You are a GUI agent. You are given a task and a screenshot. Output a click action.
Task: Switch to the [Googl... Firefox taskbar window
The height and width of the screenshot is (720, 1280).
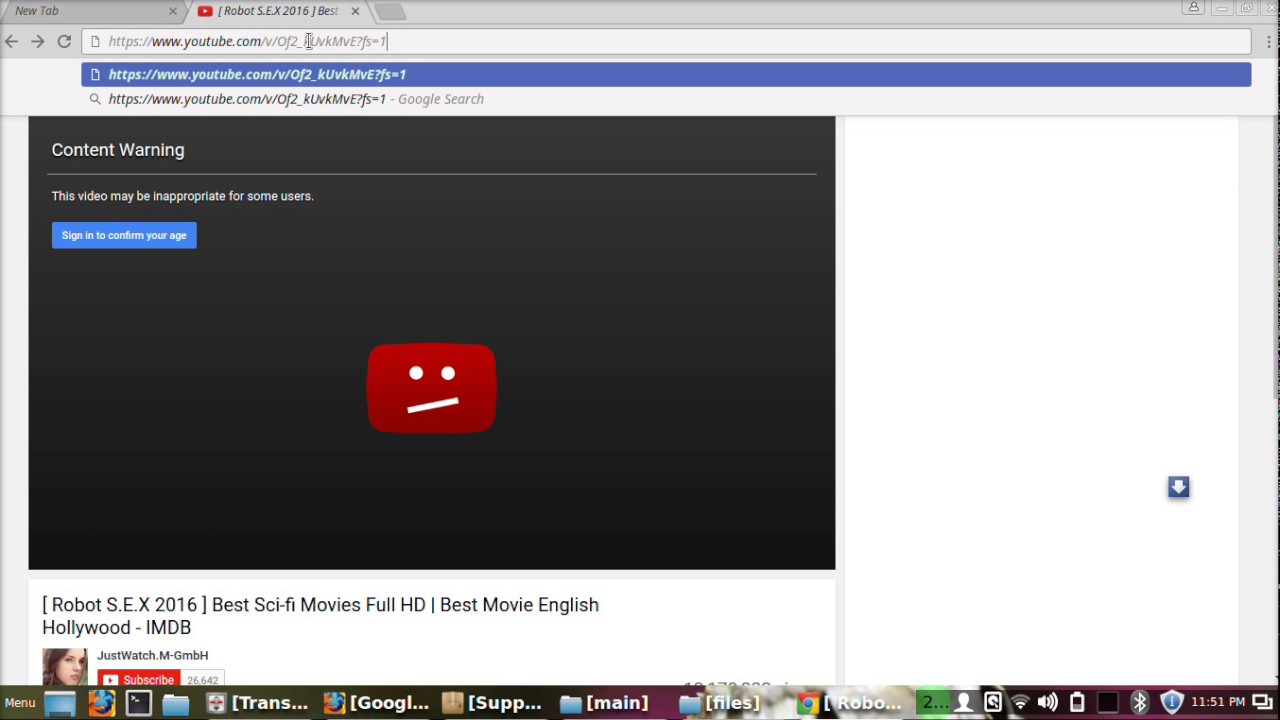coord(376,703)
